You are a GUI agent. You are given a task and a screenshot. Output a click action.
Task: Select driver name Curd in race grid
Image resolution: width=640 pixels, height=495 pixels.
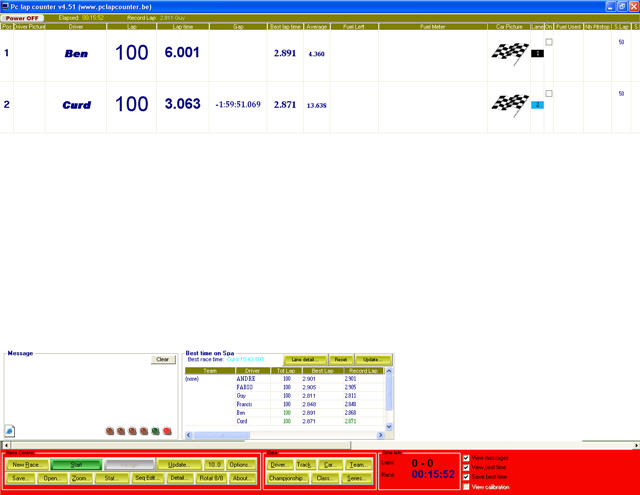point(76,105)
